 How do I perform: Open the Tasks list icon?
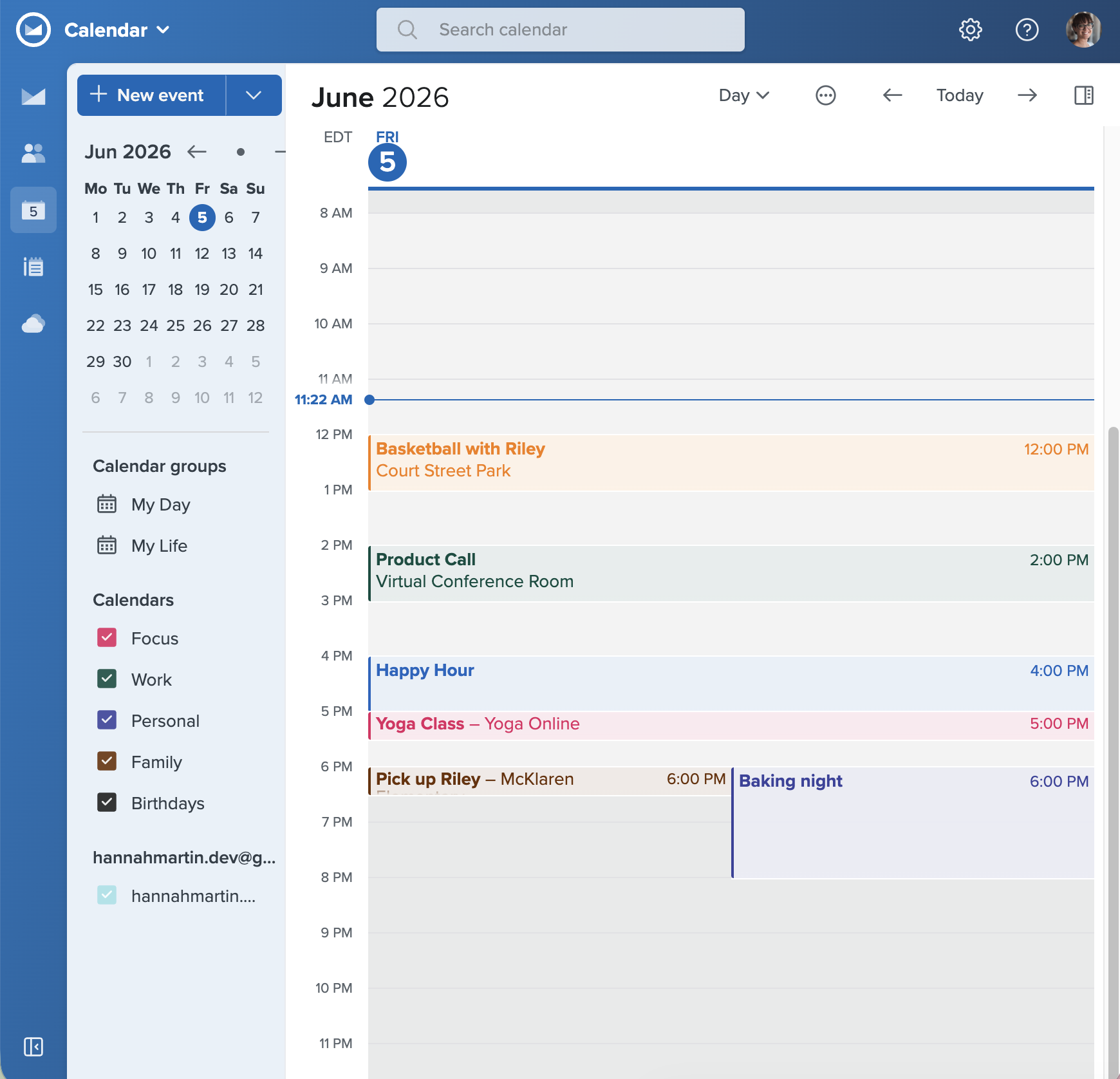click(33, 267)
